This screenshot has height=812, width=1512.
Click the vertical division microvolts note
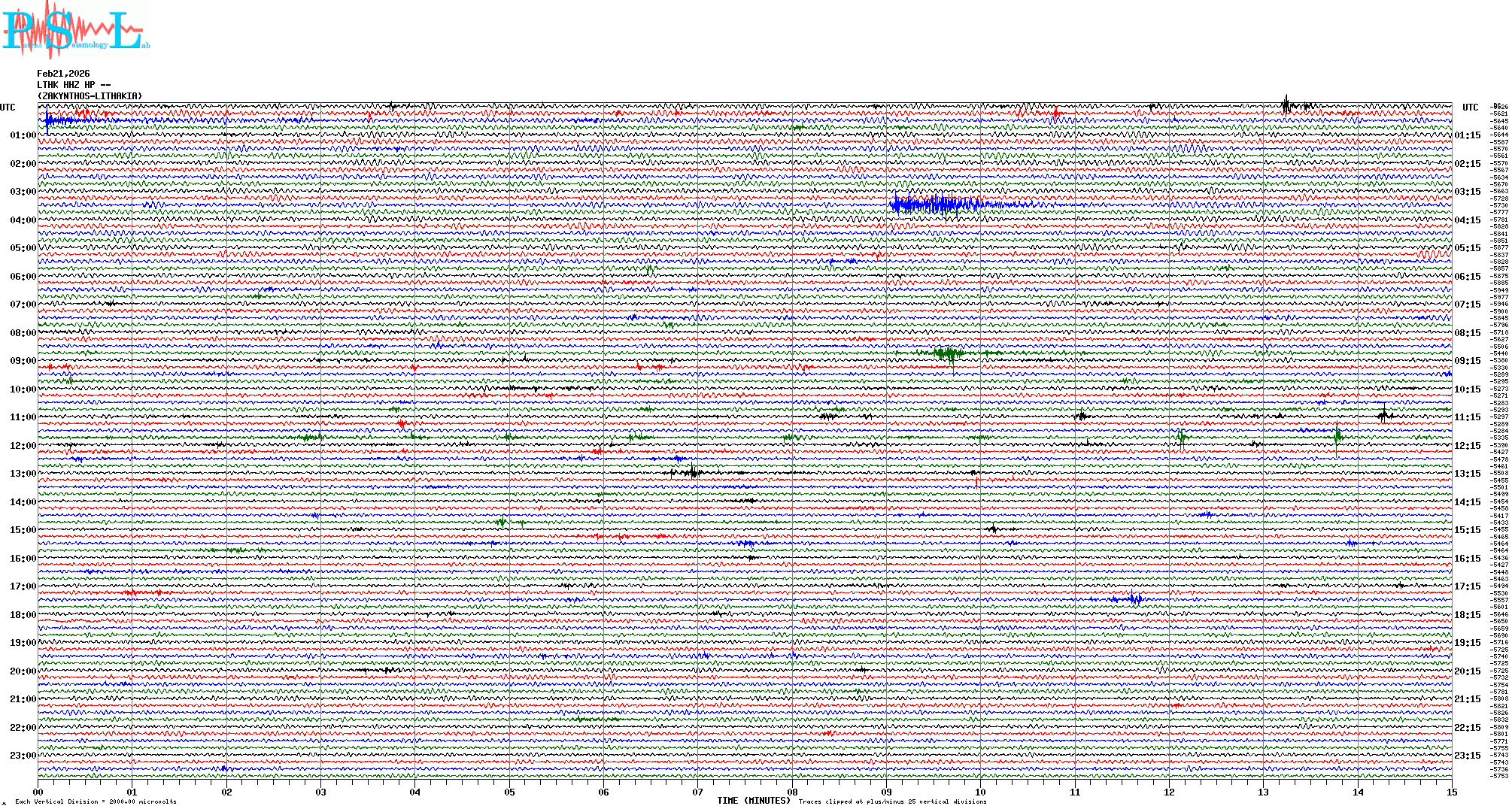(x=96, y=801)
